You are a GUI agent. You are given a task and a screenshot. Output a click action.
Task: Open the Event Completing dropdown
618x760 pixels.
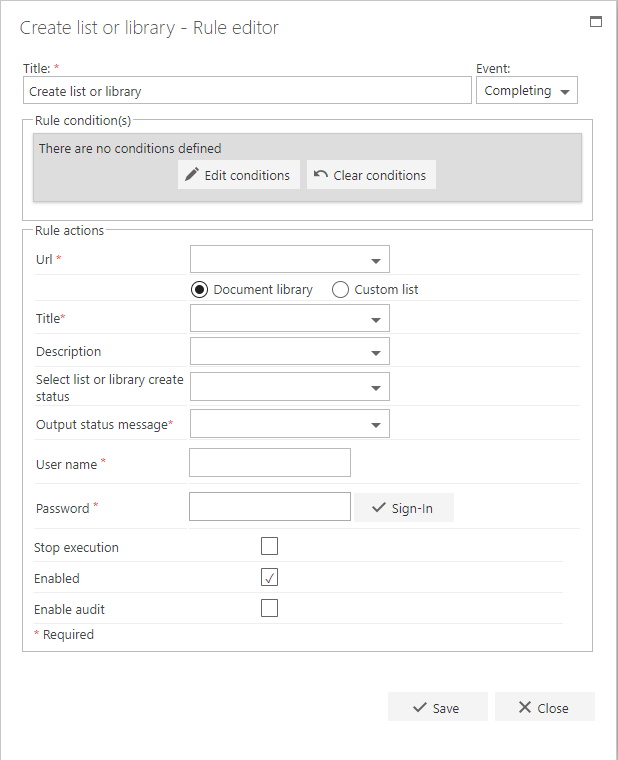tap(526, 90)
